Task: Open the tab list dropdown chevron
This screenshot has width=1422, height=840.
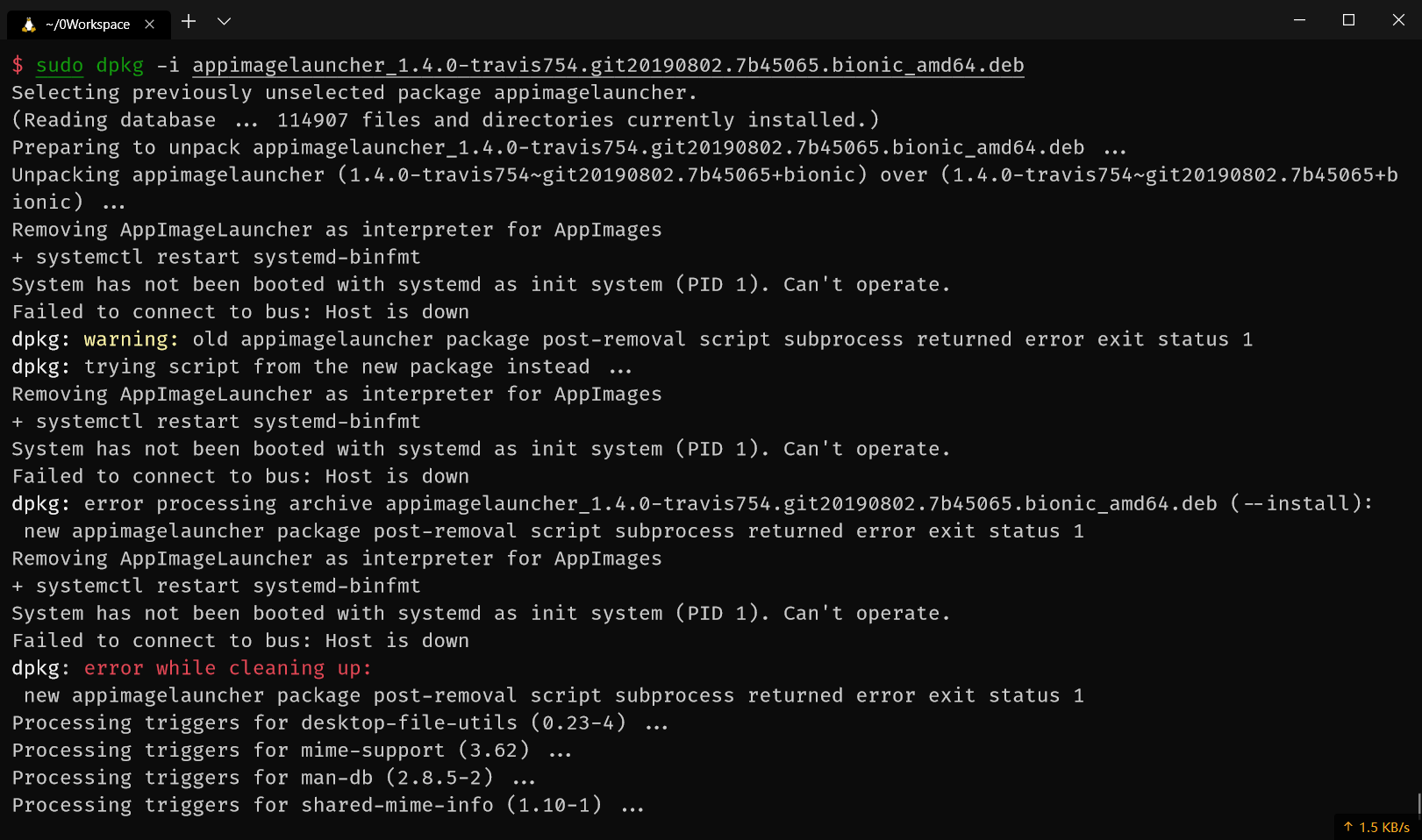Action: (x=224, y=22)
